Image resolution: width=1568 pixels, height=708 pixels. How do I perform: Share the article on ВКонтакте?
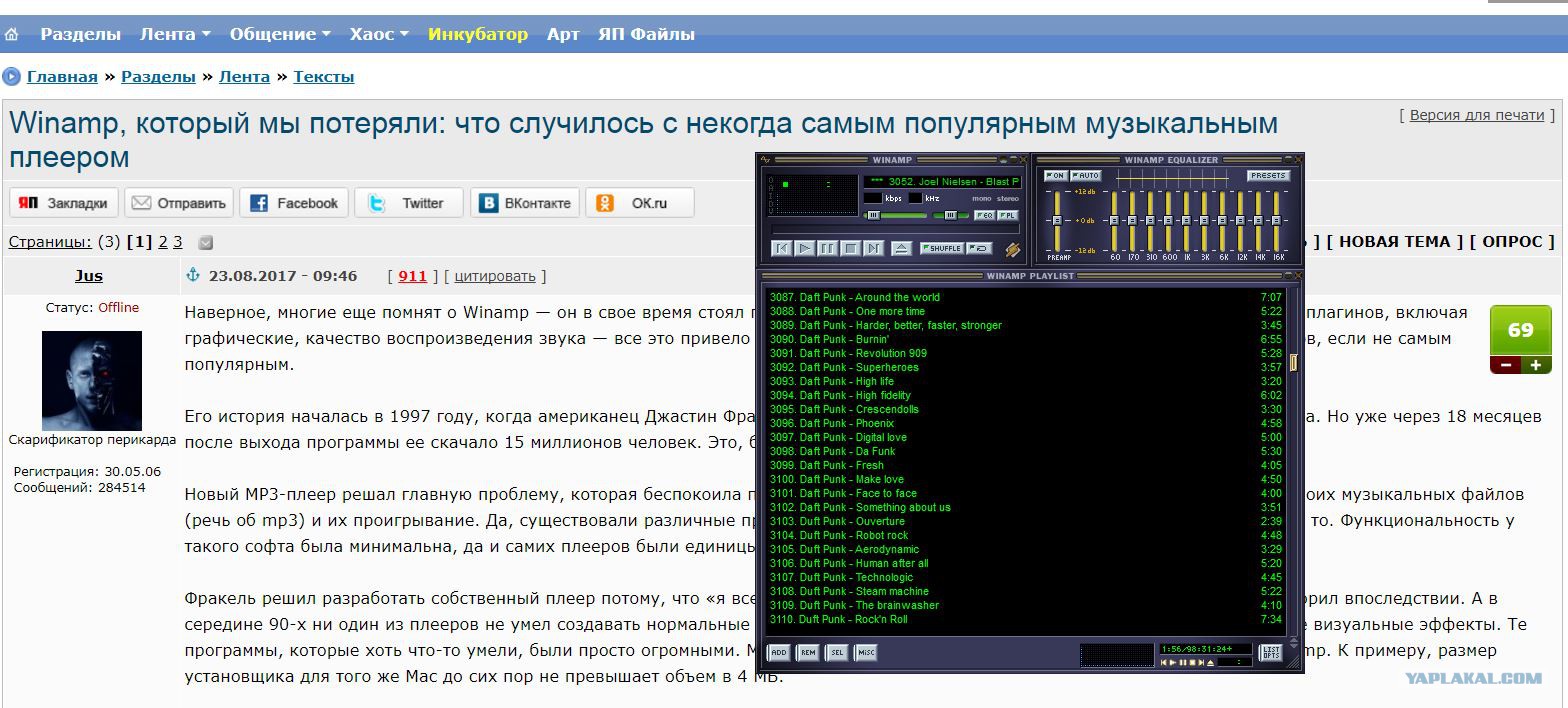525,203
